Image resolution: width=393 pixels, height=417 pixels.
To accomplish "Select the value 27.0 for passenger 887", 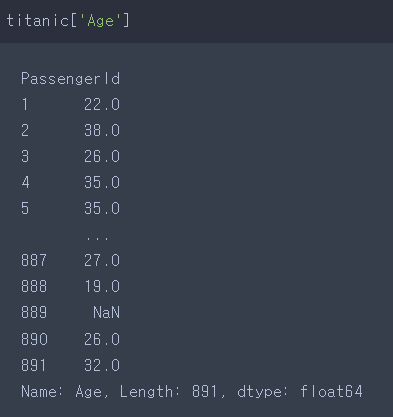I will coord(102,260).
